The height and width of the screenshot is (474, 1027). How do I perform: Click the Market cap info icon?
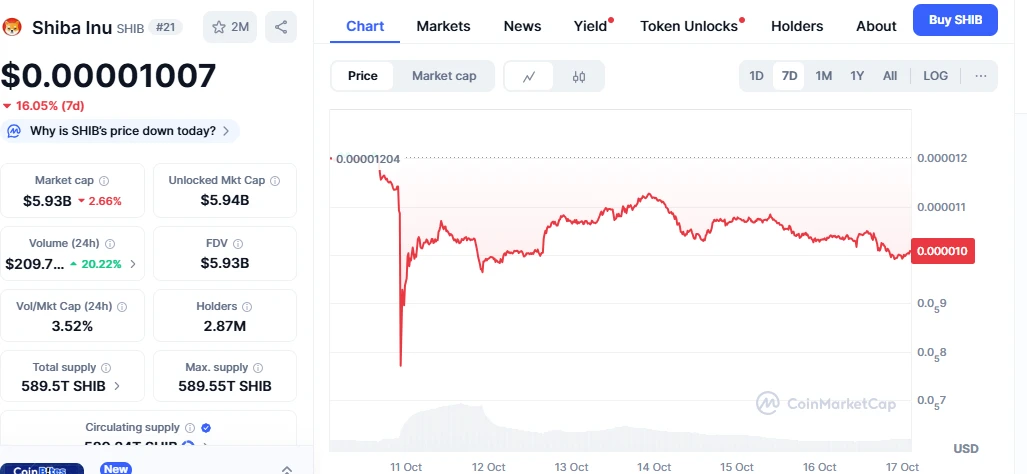104,181
